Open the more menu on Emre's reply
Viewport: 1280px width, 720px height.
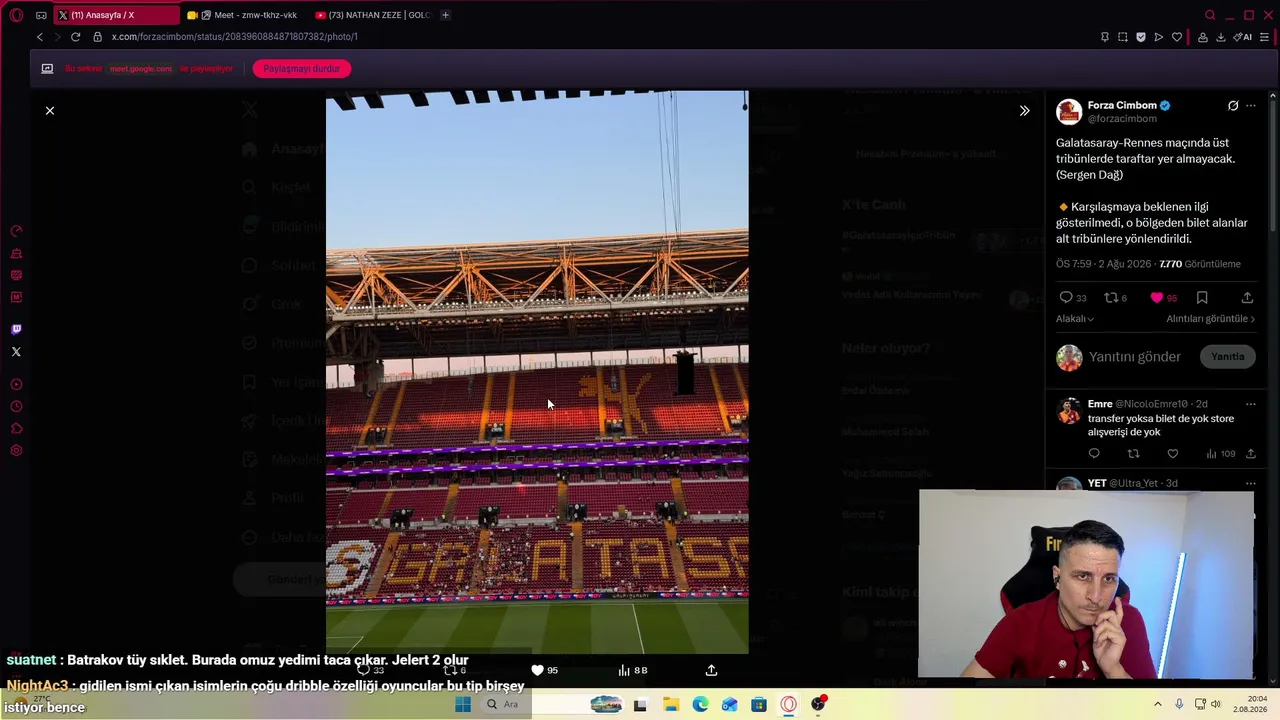click(1250, 404)
